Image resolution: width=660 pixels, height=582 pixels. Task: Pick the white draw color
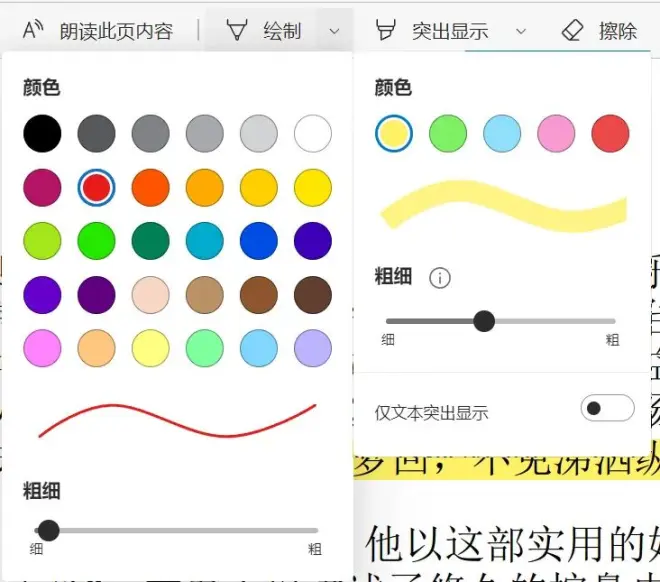[x=313, y=133]
